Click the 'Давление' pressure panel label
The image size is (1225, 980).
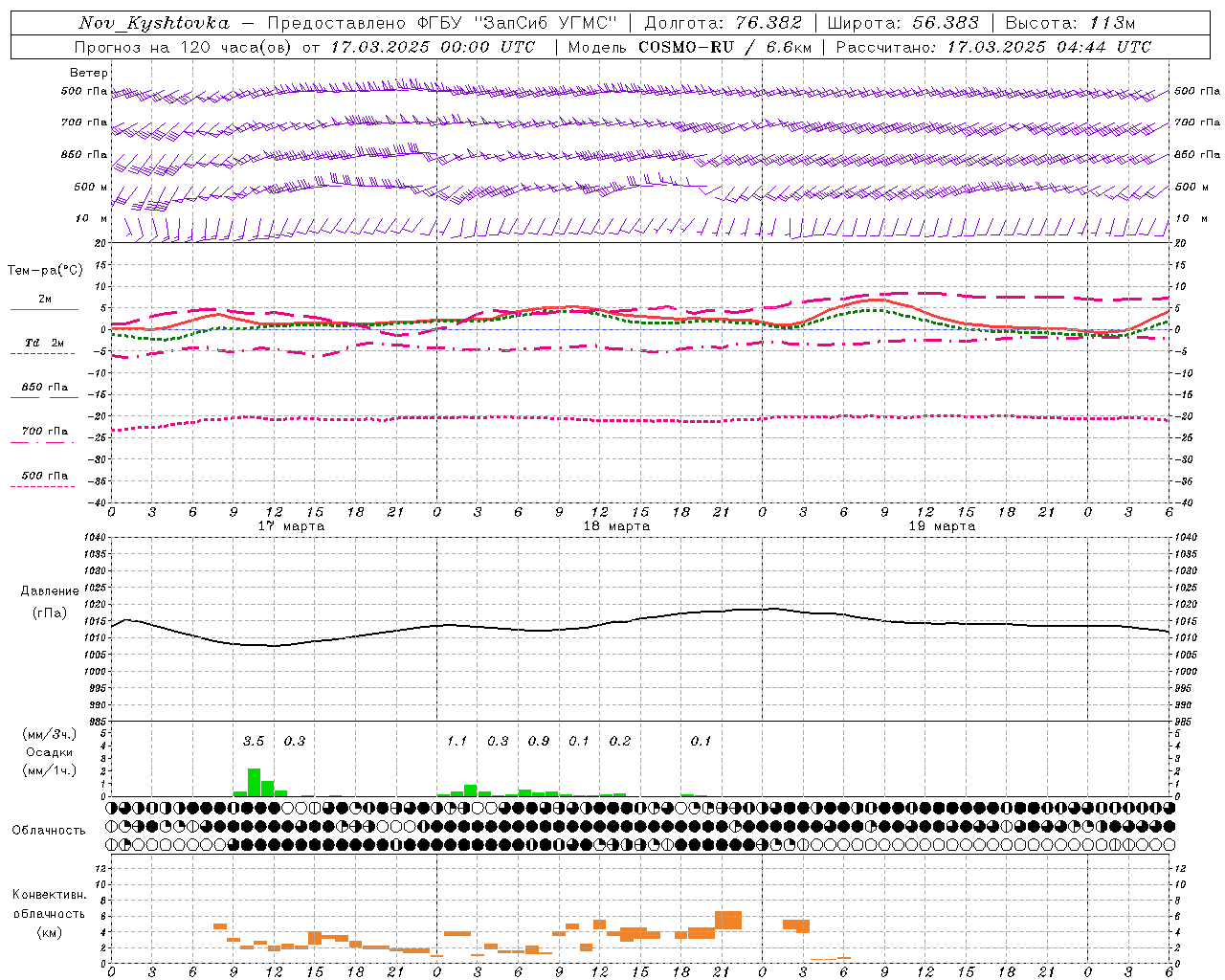50,591
